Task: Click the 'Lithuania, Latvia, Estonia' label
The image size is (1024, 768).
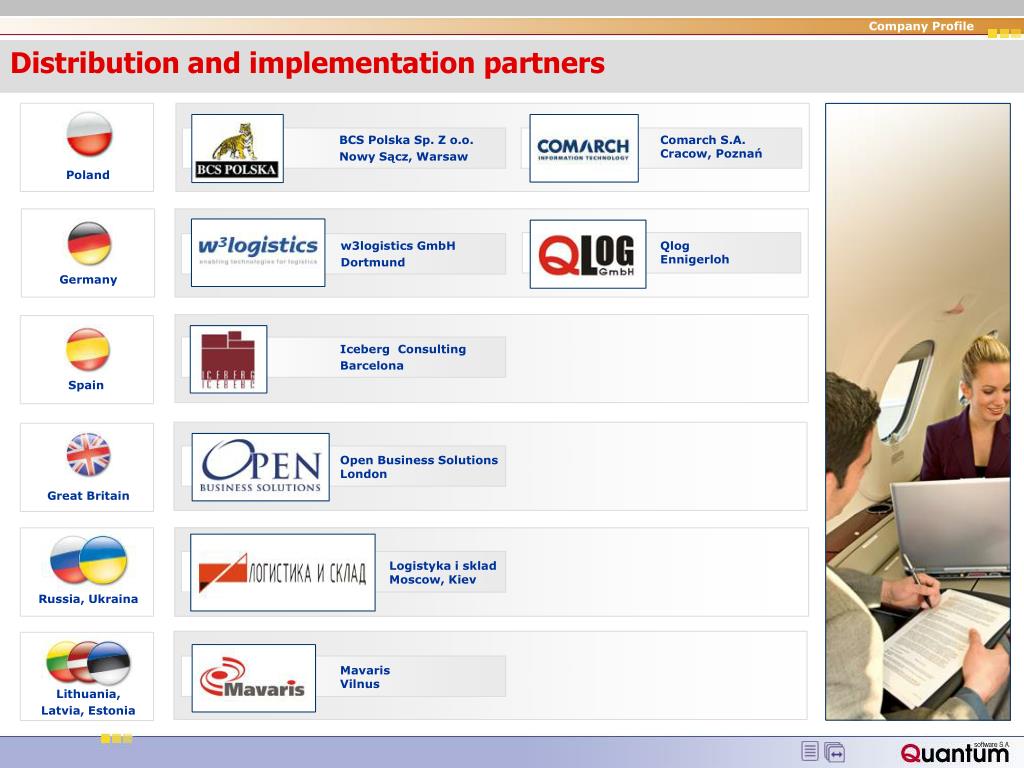Action: [88, 702]
